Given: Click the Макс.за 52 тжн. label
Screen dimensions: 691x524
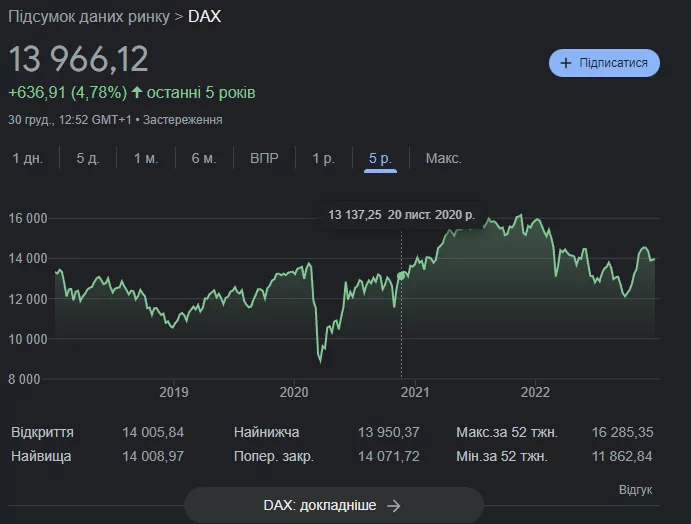Looking at the screenshot, I should click(507, 432).
